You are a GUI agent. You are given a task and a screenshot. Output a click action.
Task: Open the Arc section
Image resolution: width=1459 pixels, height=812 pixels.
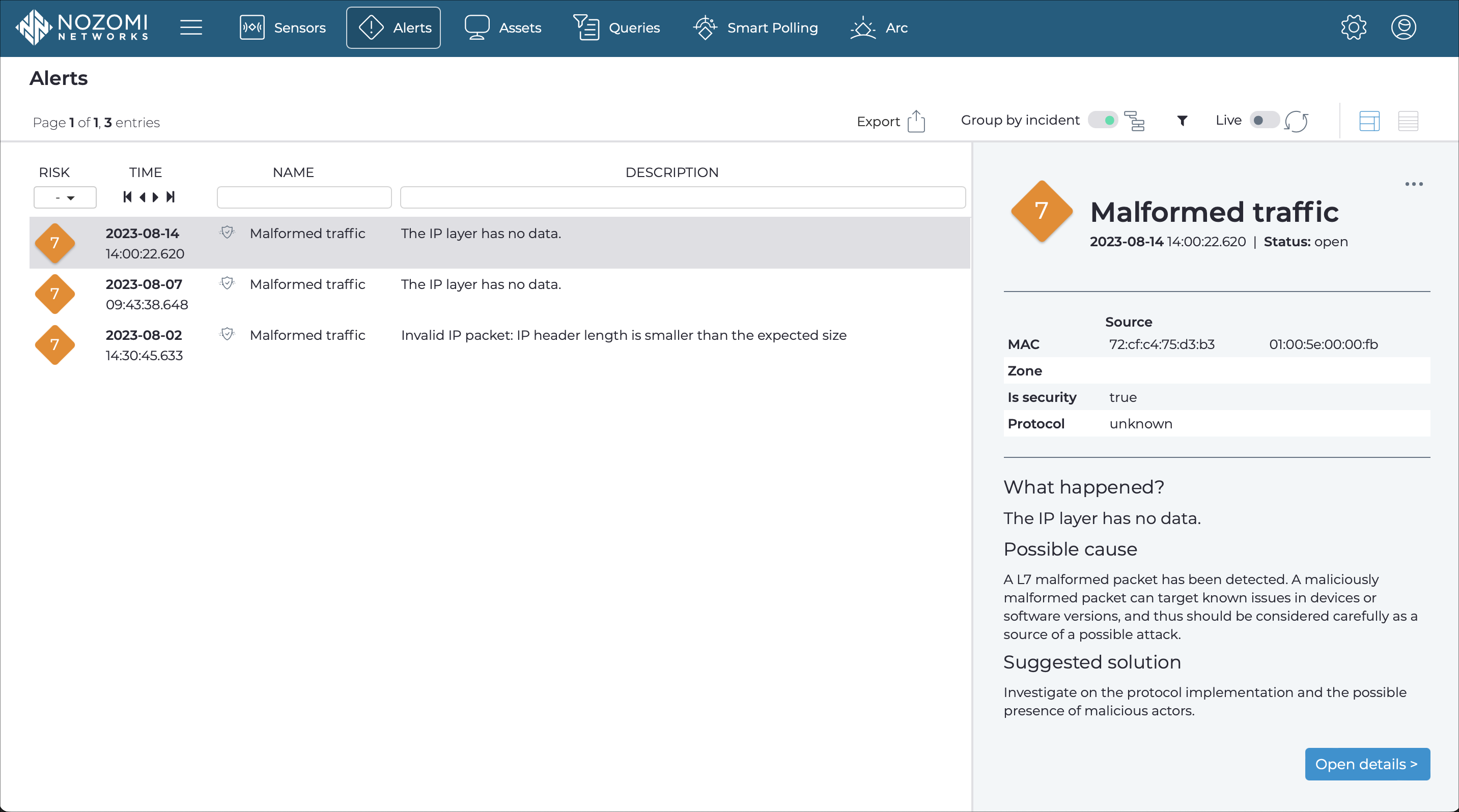tap(879, 27)
